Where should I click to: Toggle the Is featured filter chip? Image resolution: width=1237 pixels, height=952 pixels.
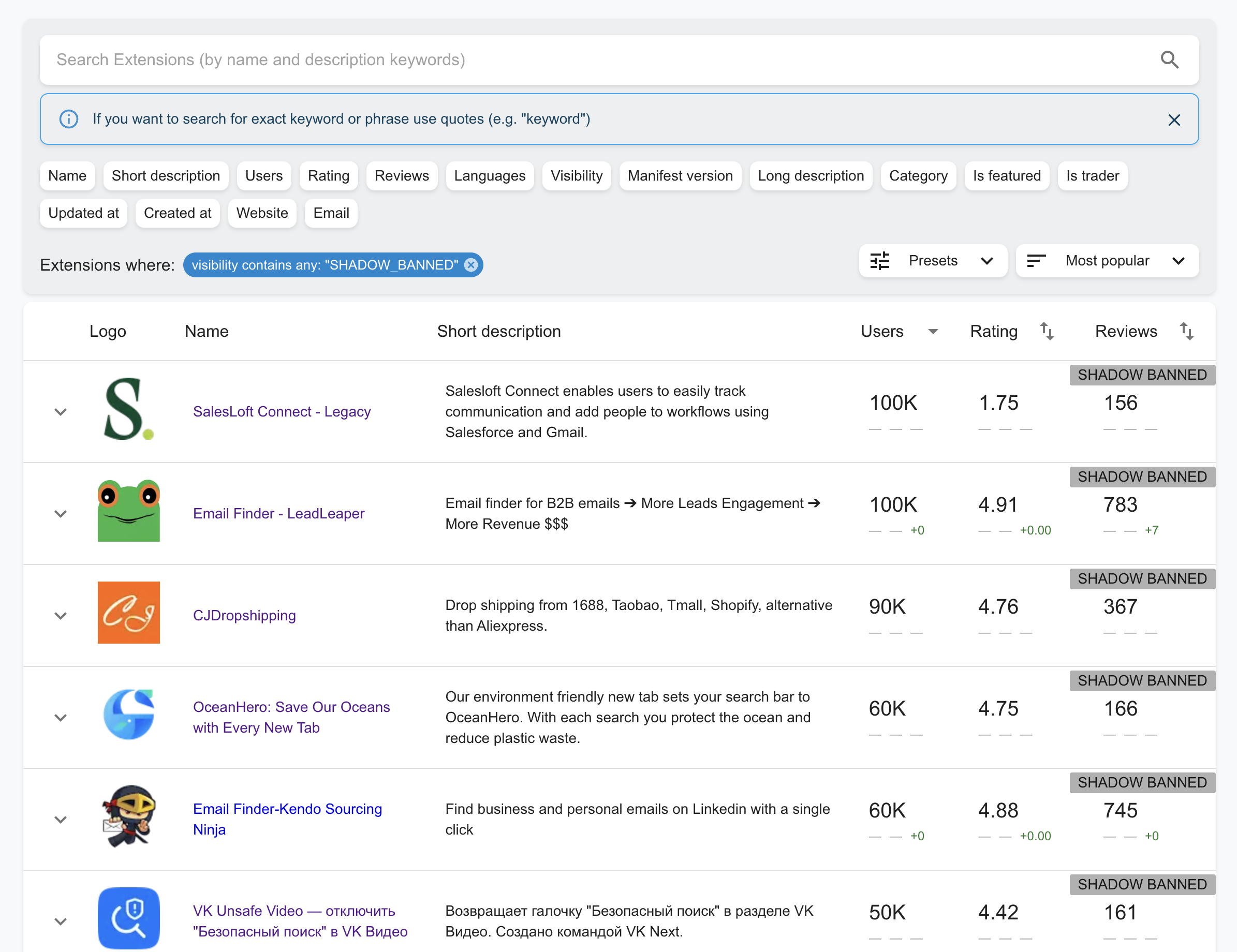(1007, 176)
